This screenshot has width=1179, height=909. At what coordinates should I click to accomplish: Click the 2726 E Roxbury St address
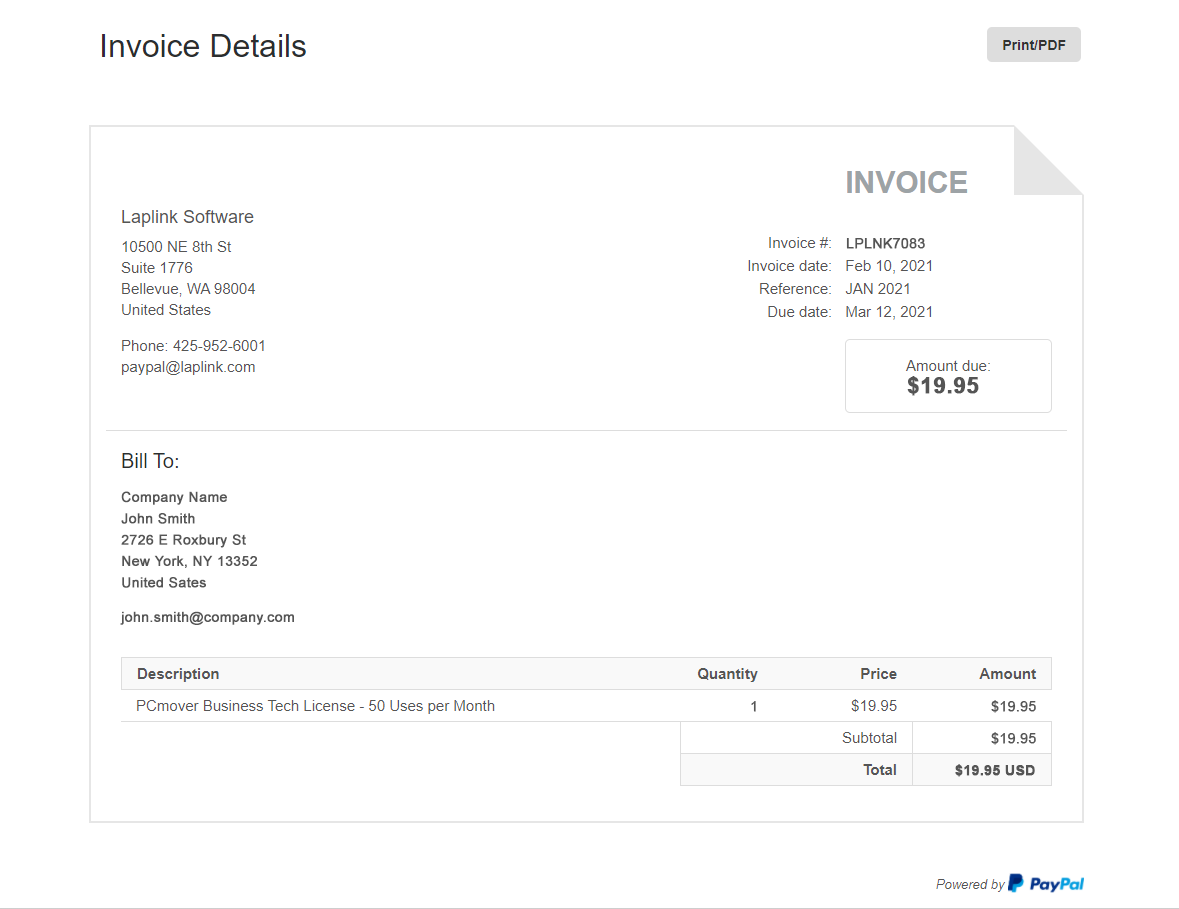point(183,540)
